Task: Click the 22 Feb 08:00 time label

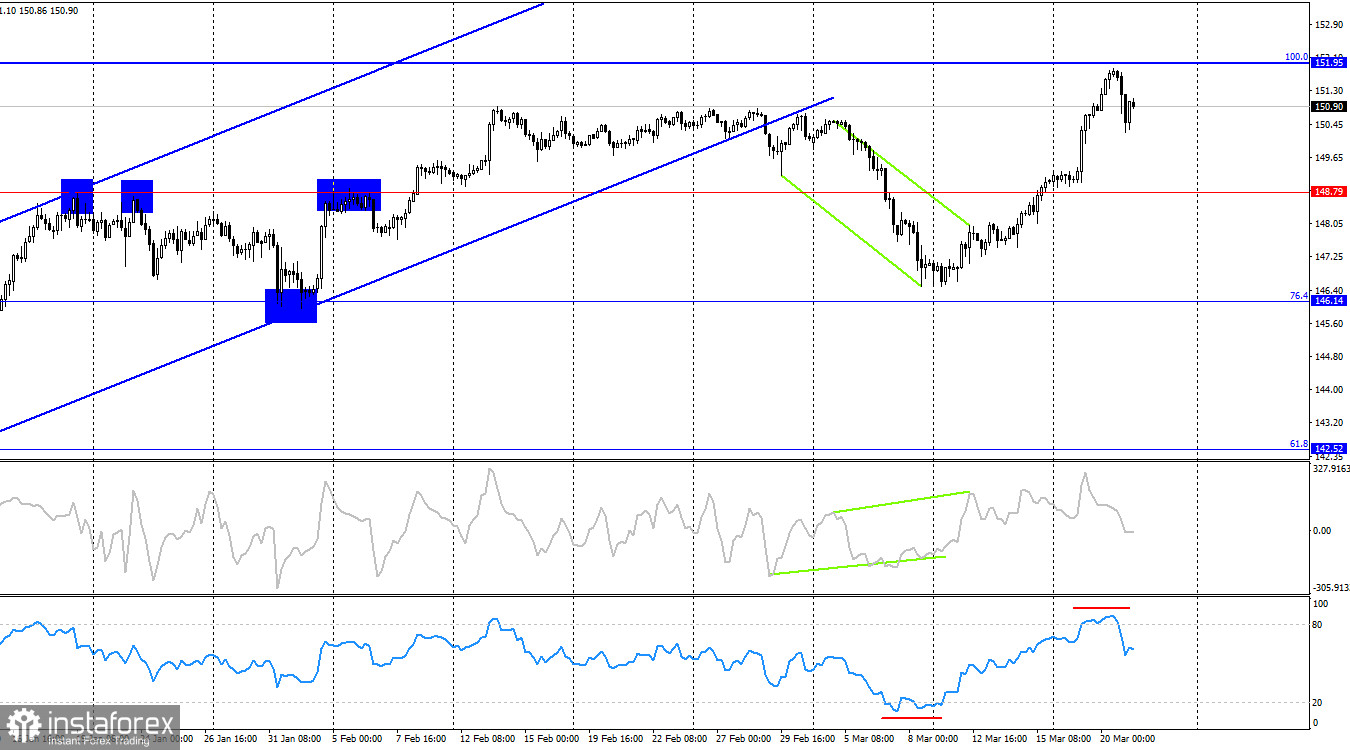Action: pyautogui.click(x=678, y=740)
